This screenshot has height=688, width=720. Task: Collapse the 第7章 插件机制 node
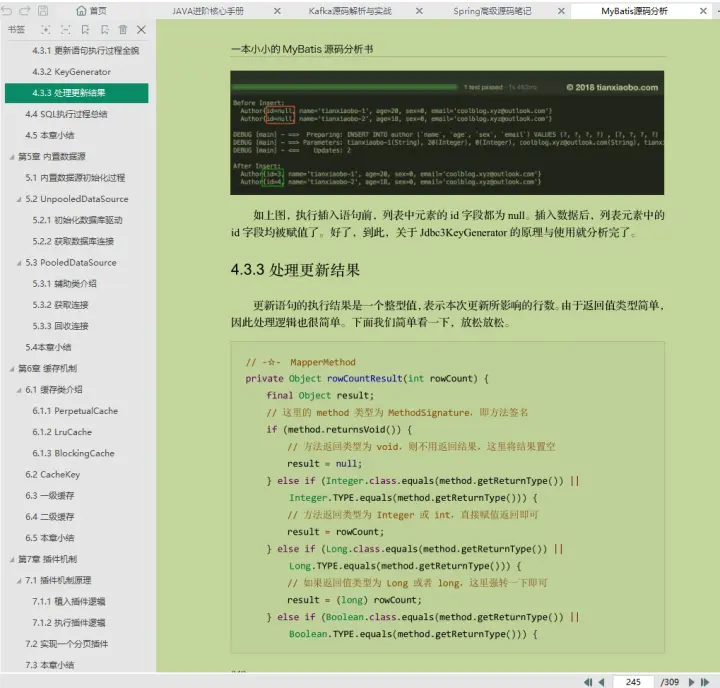click(12, 559)
